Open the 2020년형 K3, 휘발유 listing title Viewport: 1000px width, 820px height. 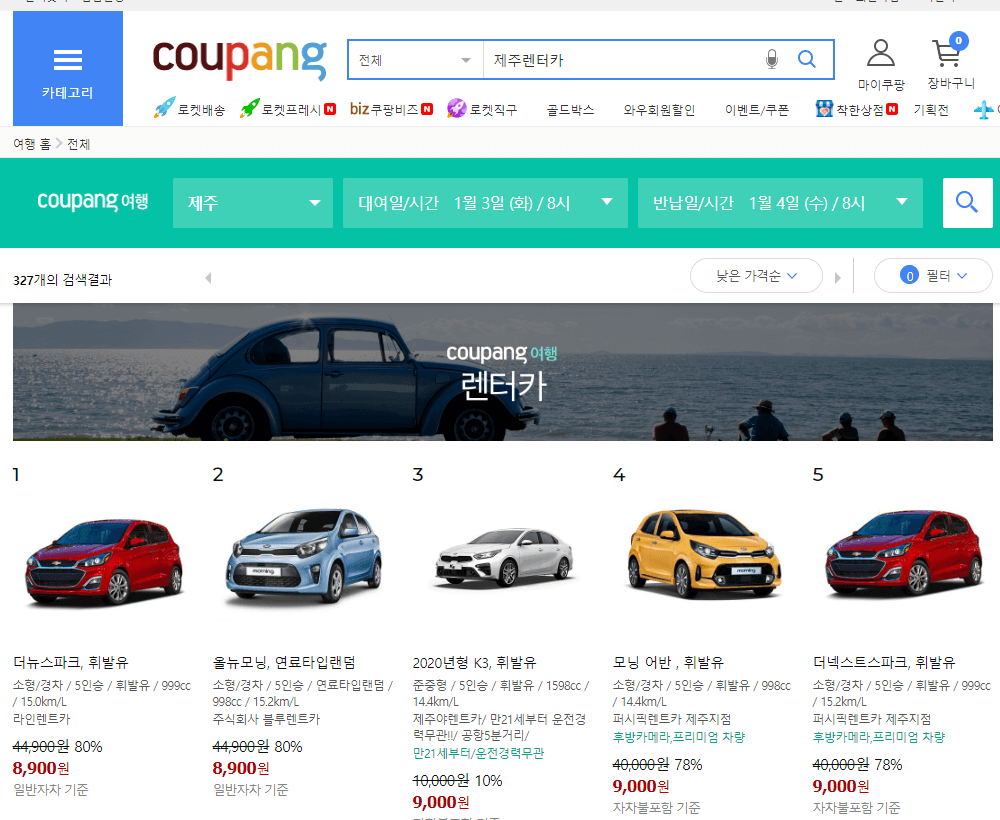[474, 662]
